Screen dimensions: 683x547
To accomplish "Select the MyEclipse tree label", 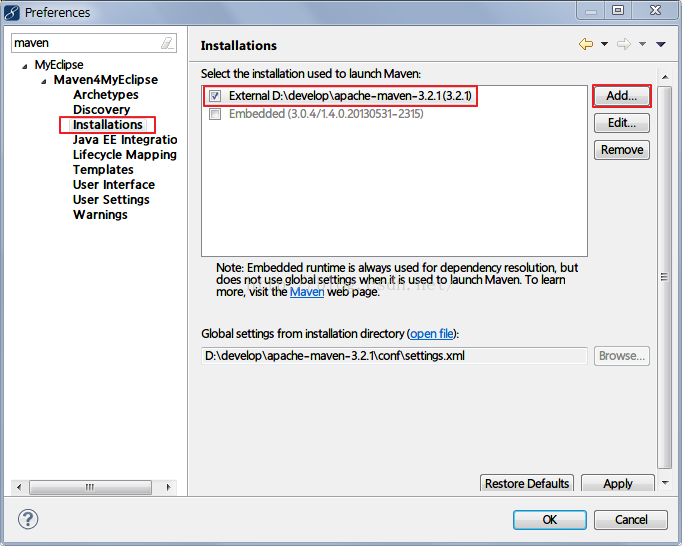I will 59,65.
